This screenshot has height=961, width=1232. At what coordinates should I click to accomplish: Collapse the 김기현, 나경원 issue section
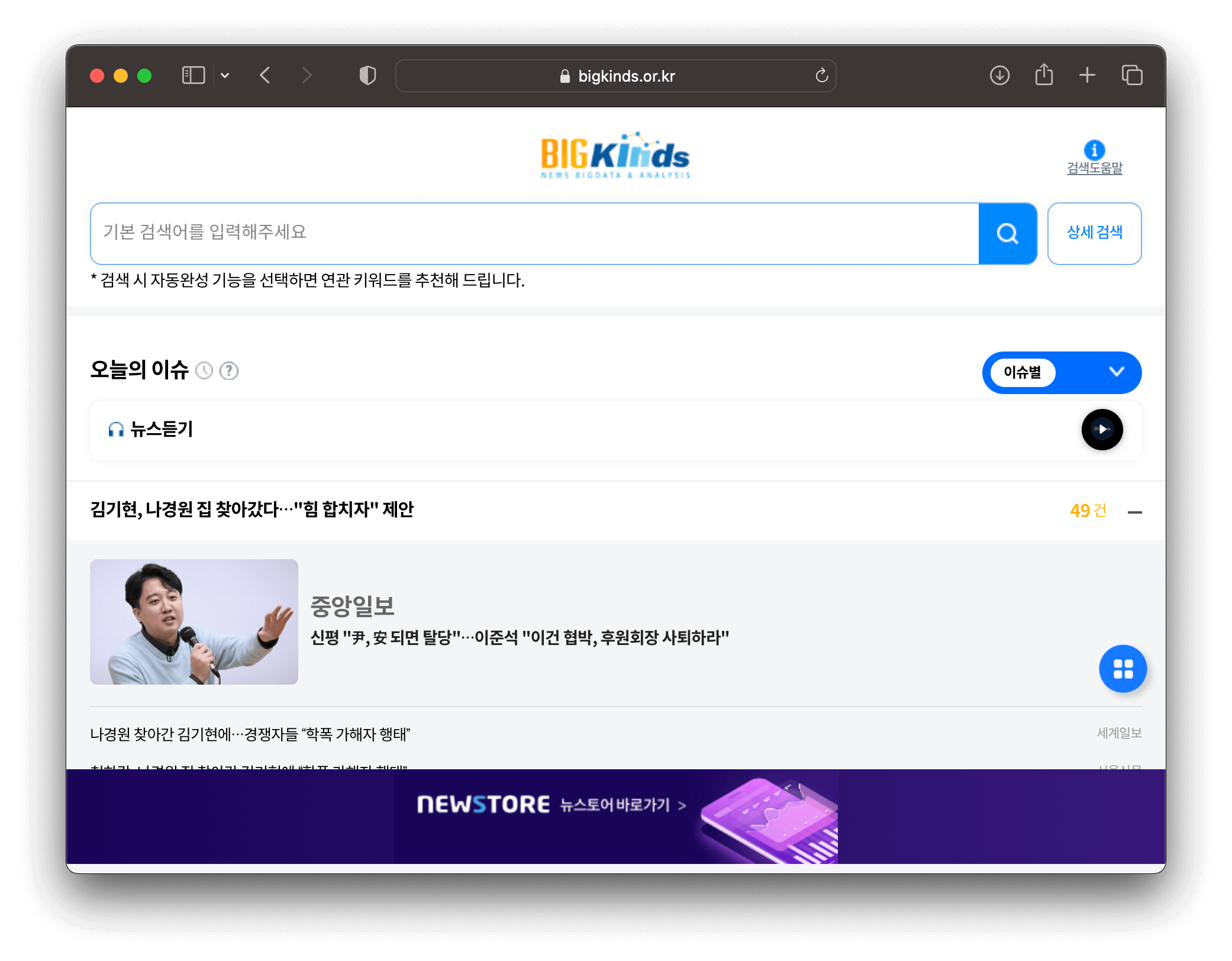pyautogui.click(x=1134, y=512)
